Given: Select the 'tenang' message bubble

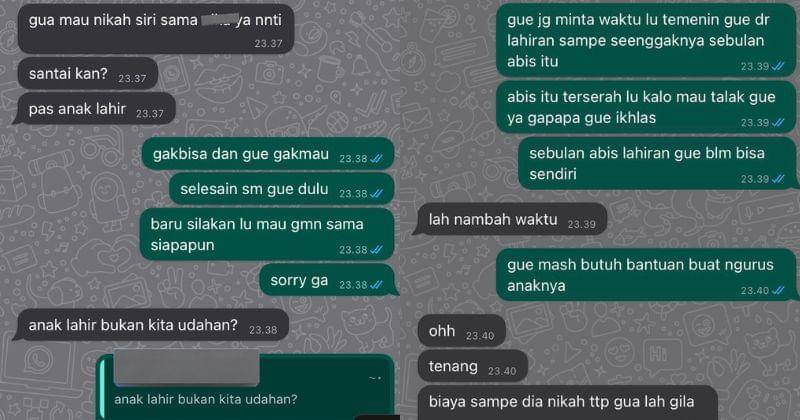Looking at the screenshot, I should click(x=472, y=366).
